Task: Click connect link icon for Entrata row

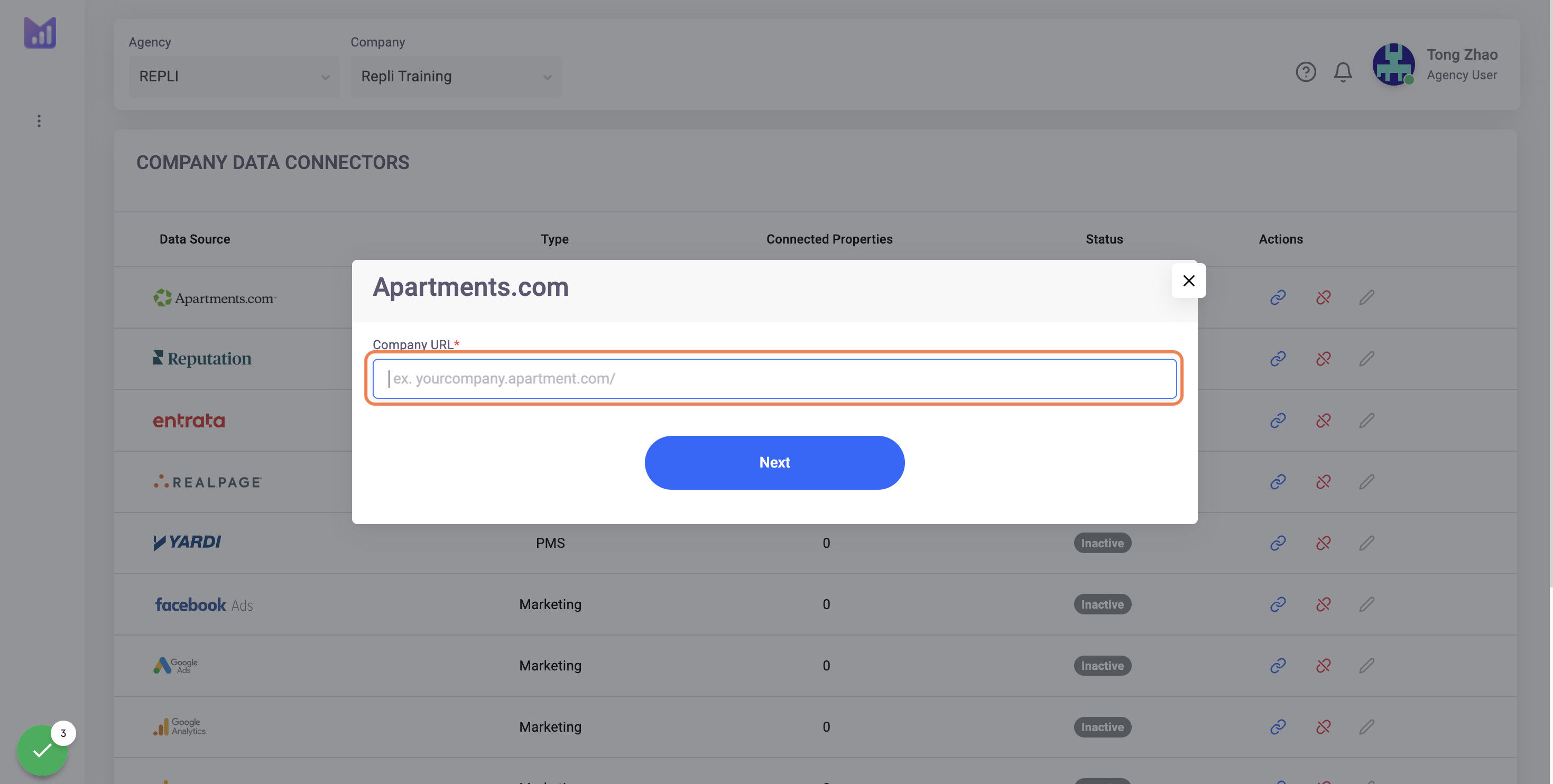Action: tap(1278, 421)
